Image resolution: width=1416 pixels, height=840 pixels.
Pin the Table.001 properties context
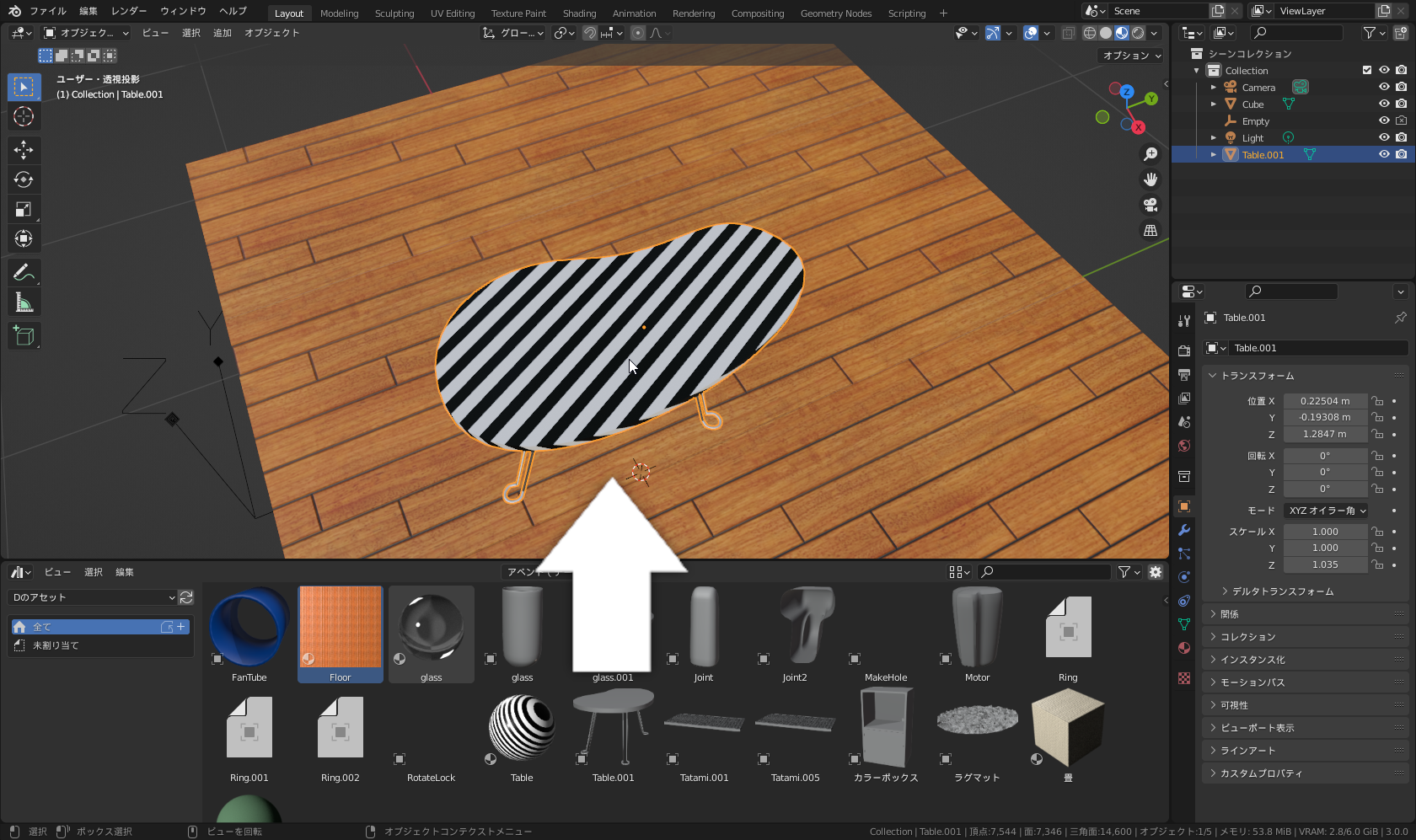click(1400, 318)
